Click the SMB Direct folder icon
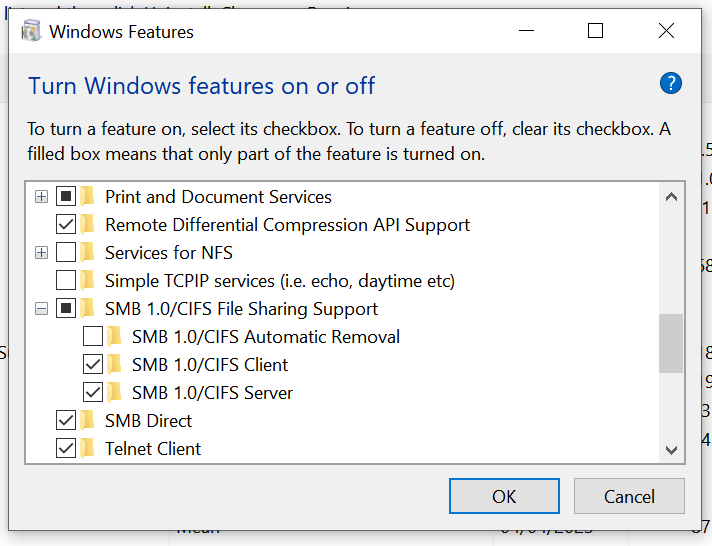Image resolution: width=712 pixels, height=546 pixels. click(88, 421)
